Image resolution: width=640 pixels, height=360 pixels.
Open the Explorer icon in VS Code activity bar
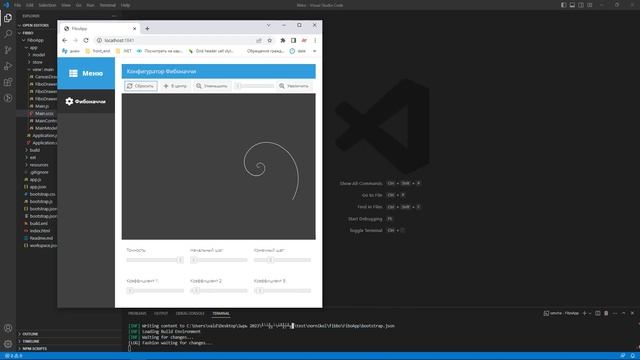pyautogui.click(x=8, y=18)
